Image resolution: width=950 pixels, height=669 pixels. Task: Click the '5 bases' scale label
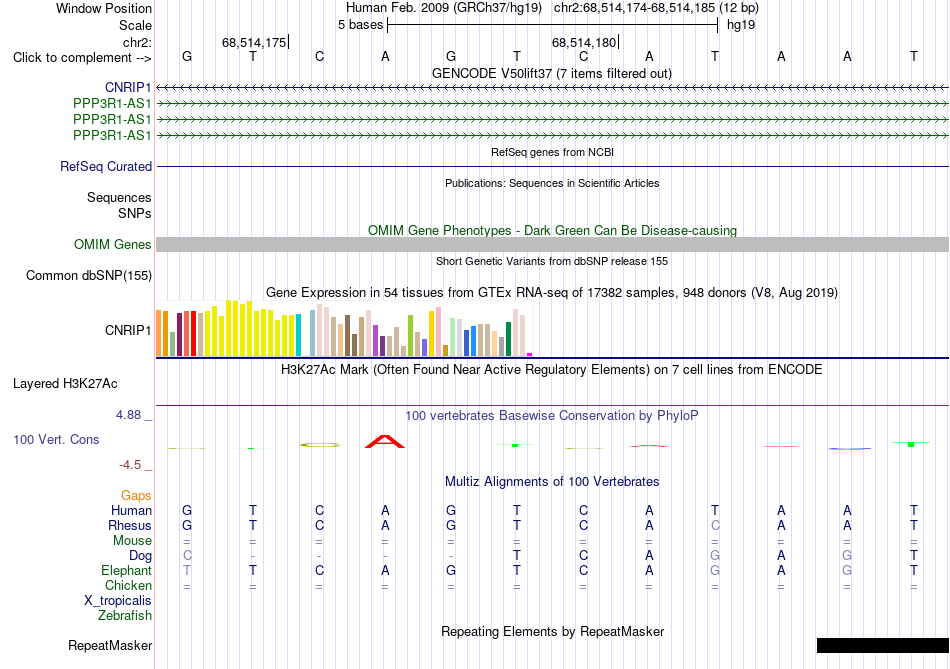(360, 25)
